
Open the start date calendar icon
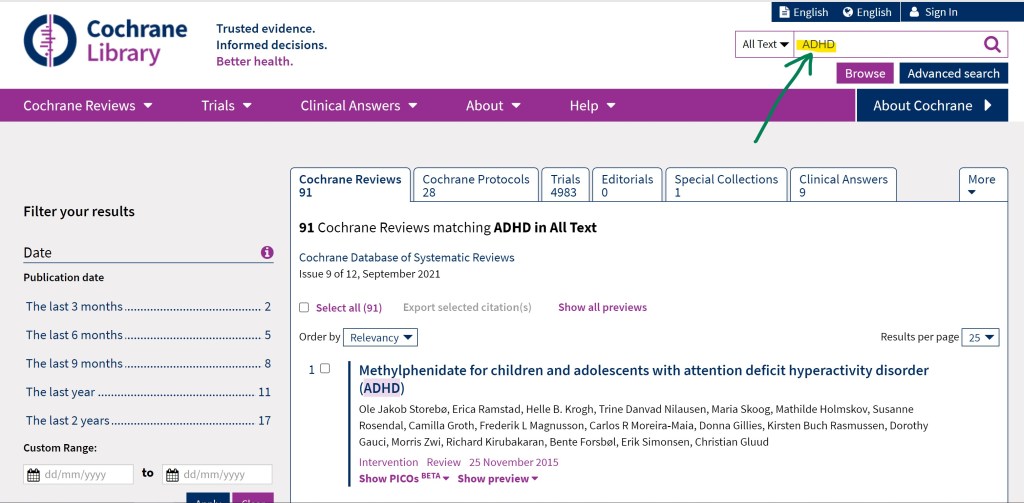point(33,474)
